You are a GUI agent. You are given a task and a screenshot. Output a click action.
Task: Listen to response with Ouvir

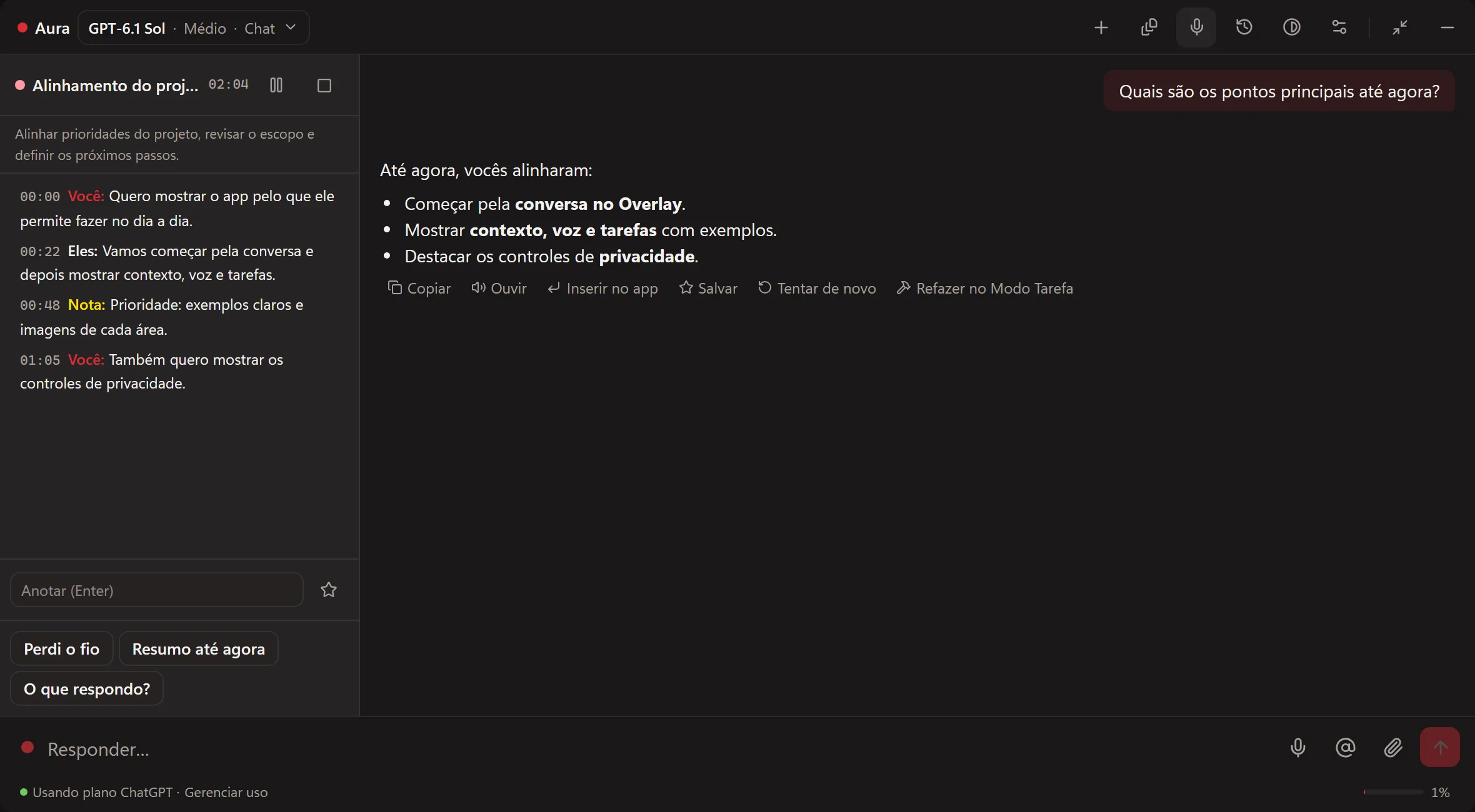499,288
